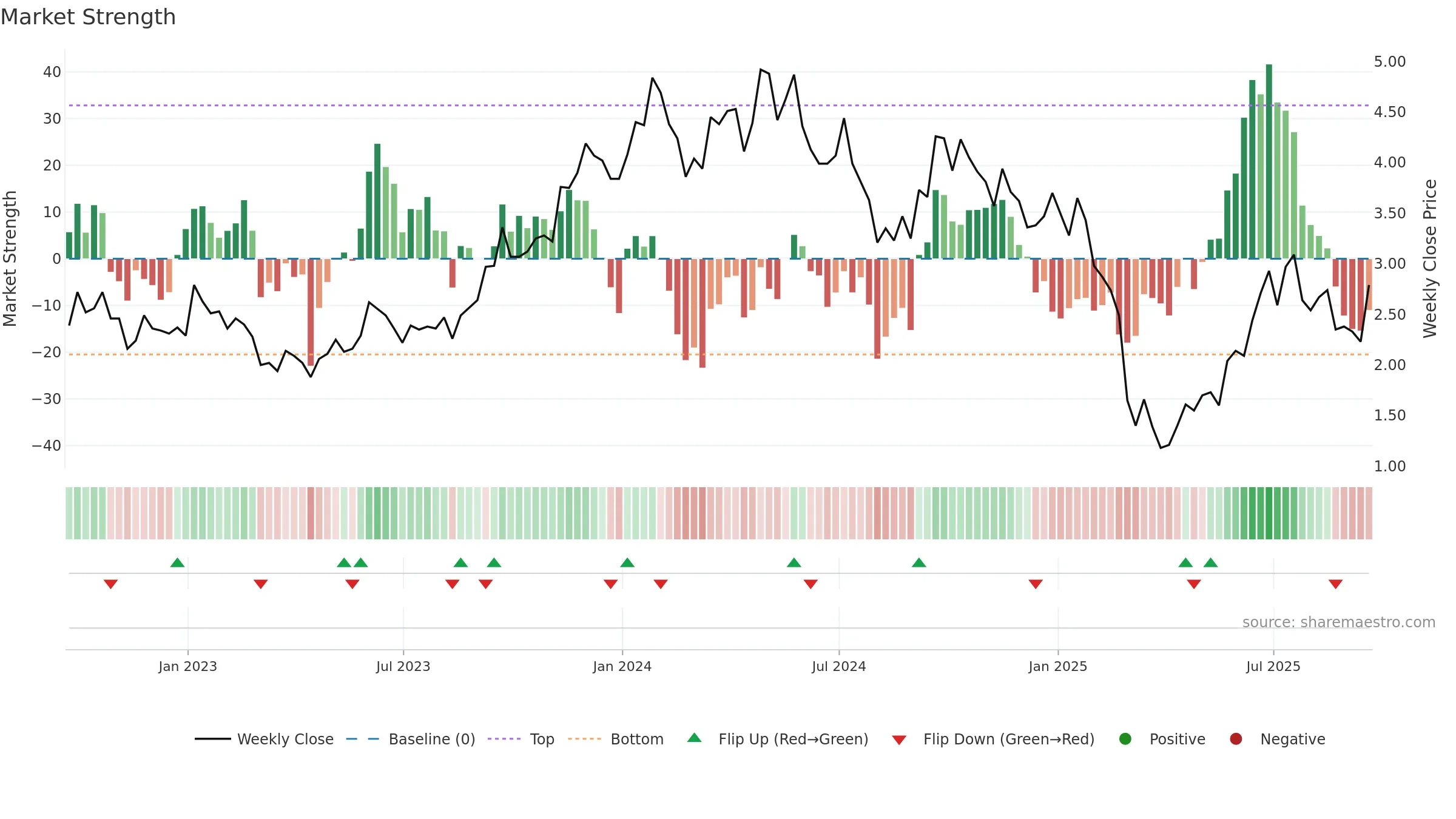Viewport: 1456px width, 819px height.
Task: Toggle the Positive legend entry
Action: 1162,739
